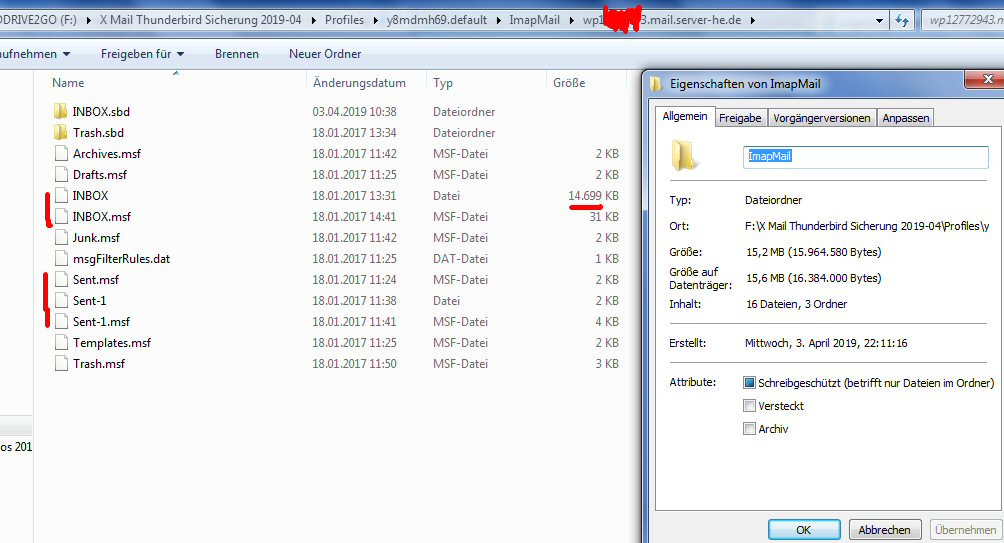Click the large ImapMail folder icon in Properties
1004x543 pixels.
click(684, 156)
